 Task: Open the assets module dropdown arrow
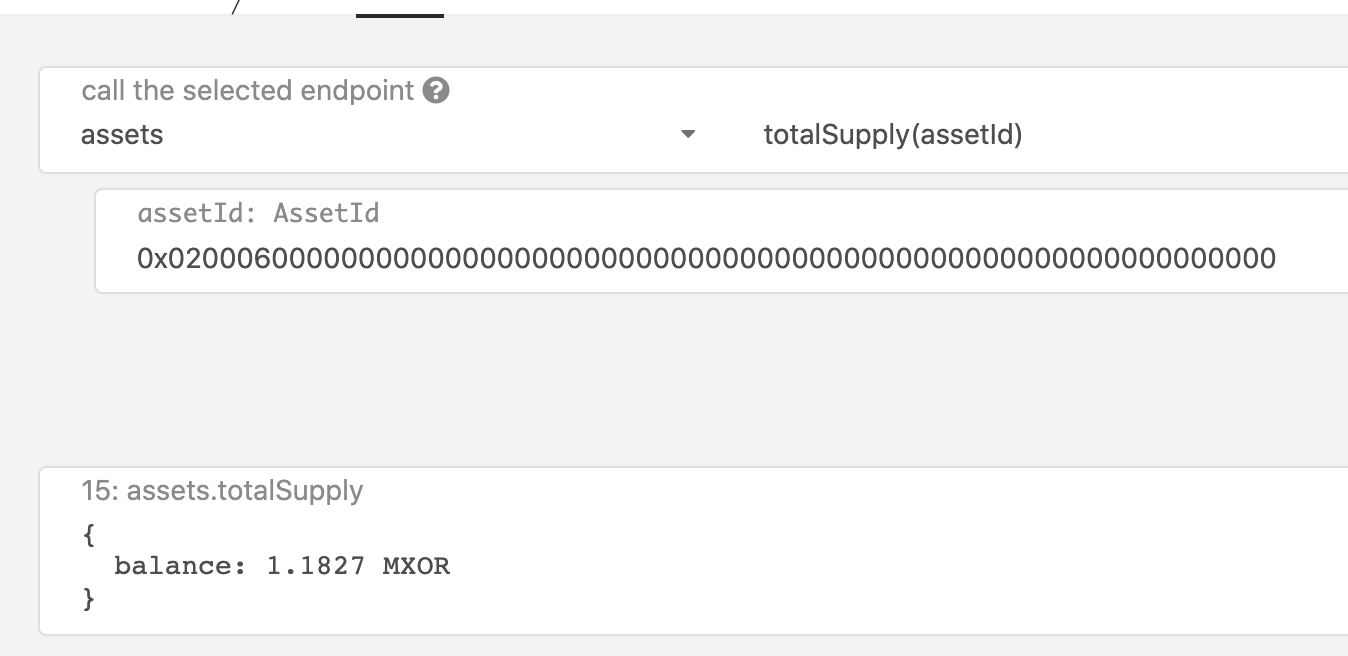pos(687,134)
